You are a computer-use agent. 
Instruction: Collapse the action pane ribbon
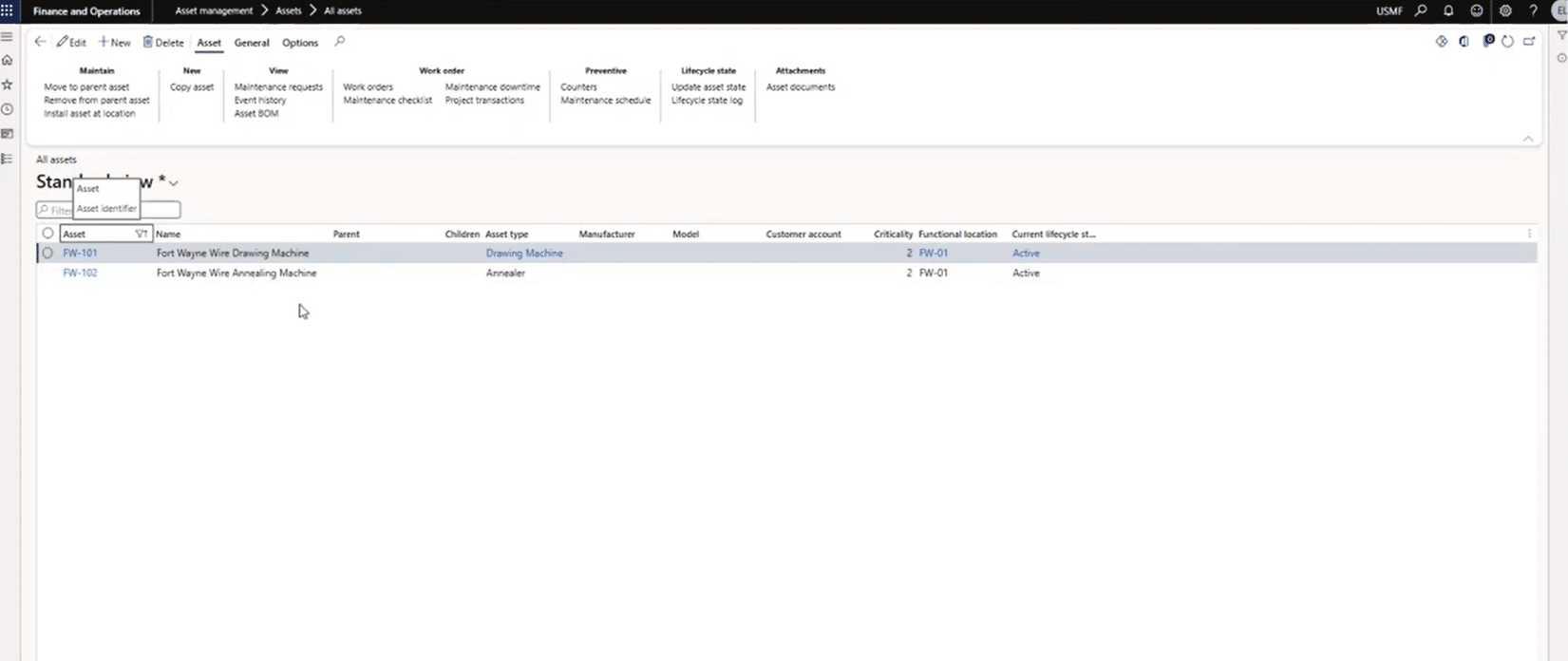[x=1528, y=139]
